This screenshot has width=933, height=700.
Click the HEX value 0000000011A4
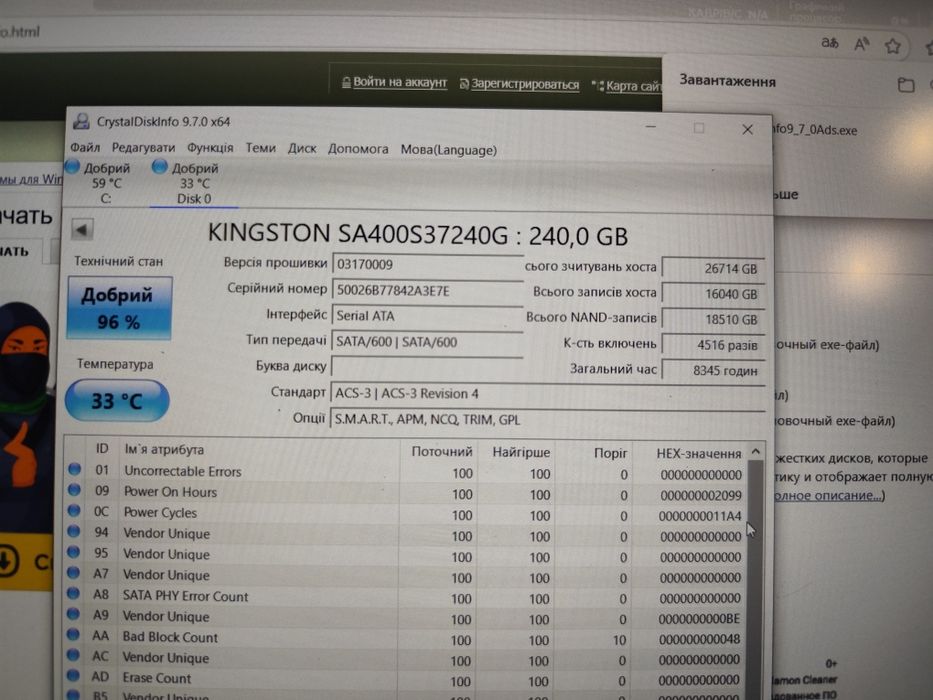tap(700, 516)
